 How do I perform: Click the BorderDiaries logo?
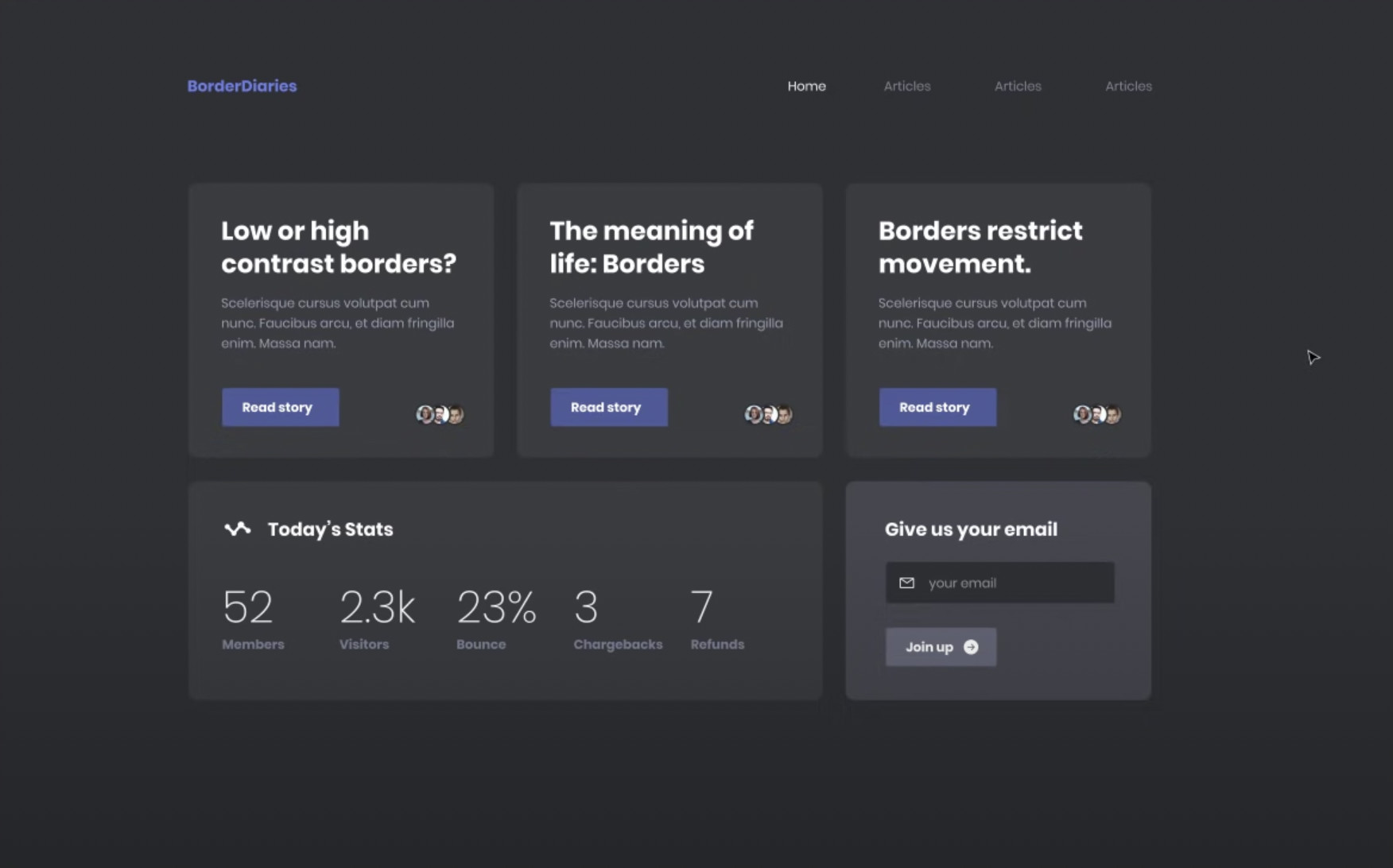[242, 86]
